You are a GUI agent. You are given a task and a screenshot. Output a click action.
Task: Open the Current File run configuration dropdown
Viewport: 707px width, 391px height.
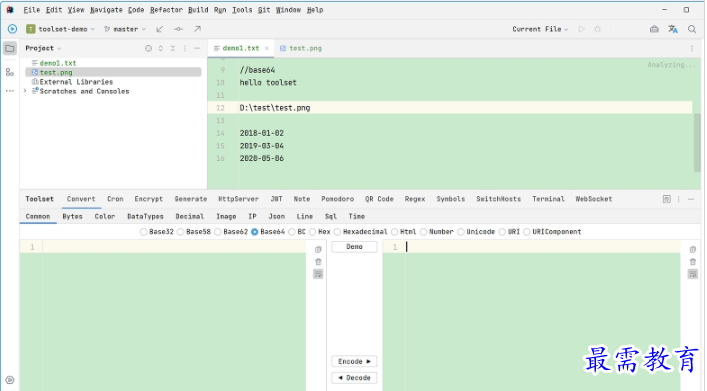coord(540,29)
